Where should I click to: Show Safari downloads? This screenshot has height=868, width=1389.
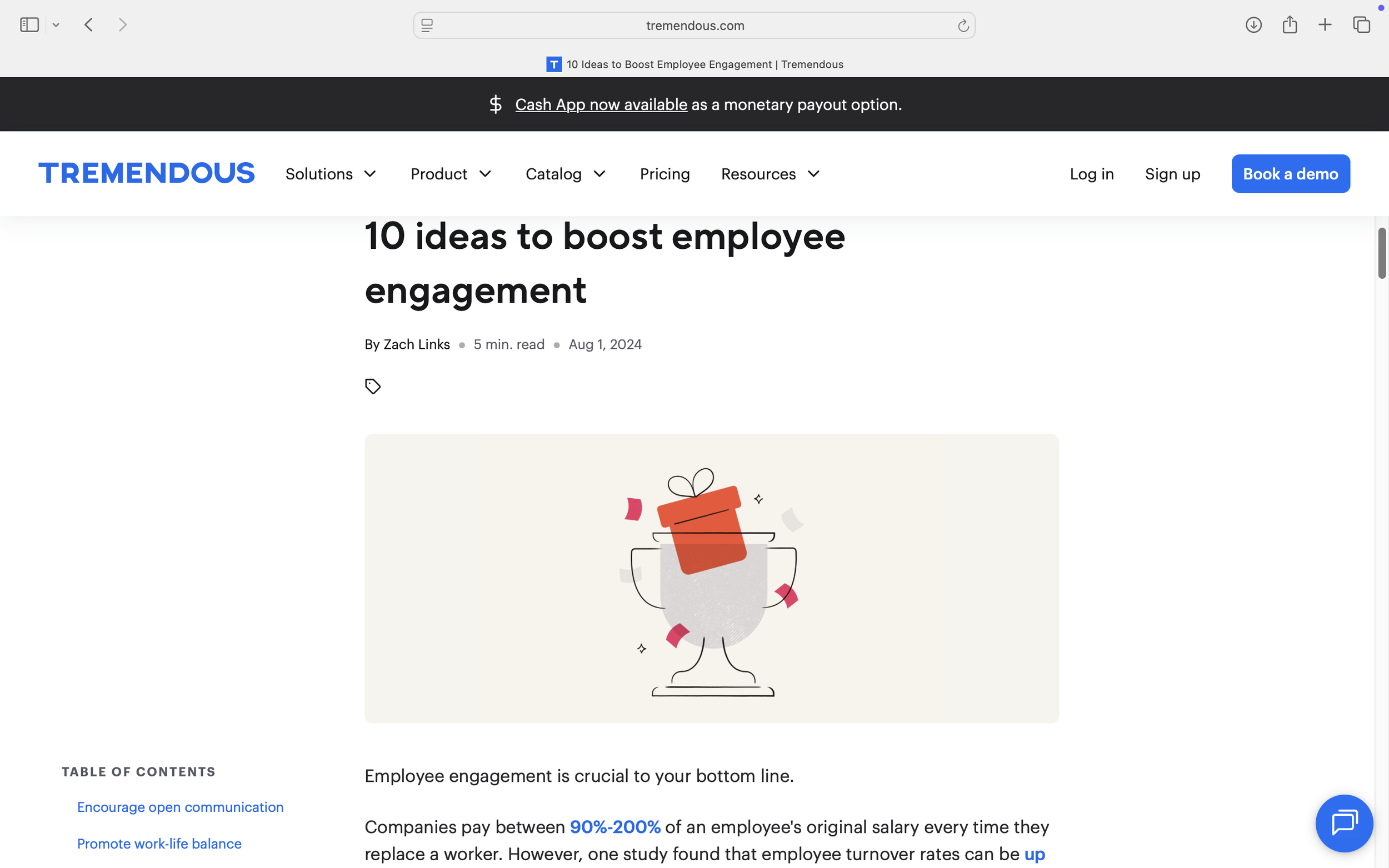click(1253, 24)
